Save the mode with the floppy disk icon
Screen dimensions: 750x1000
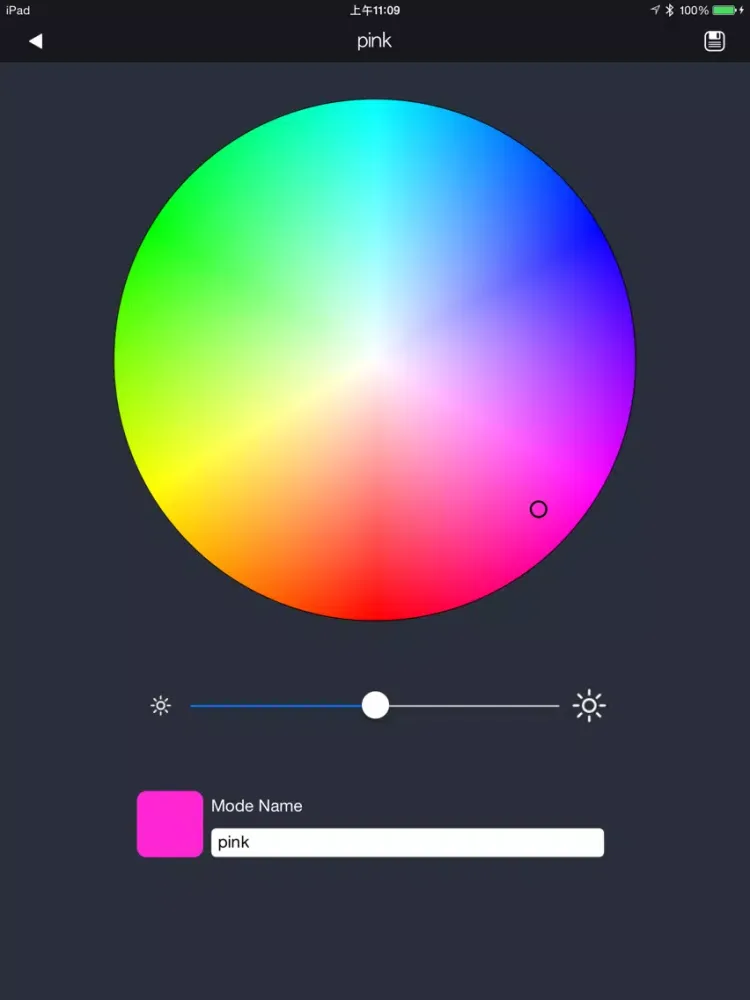[x=714, y=41]
